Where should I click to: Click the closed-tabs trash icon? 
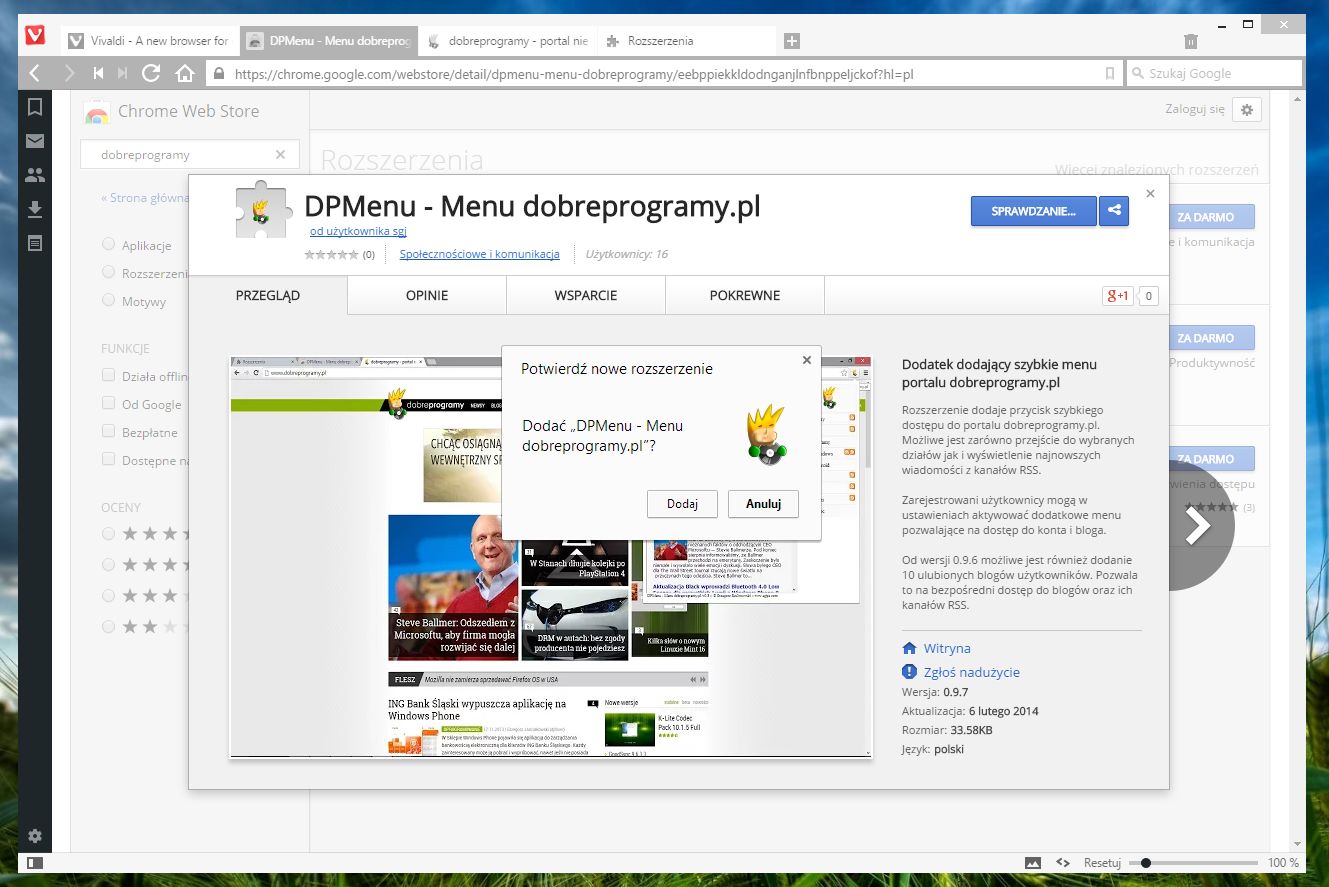(1190, 40)
